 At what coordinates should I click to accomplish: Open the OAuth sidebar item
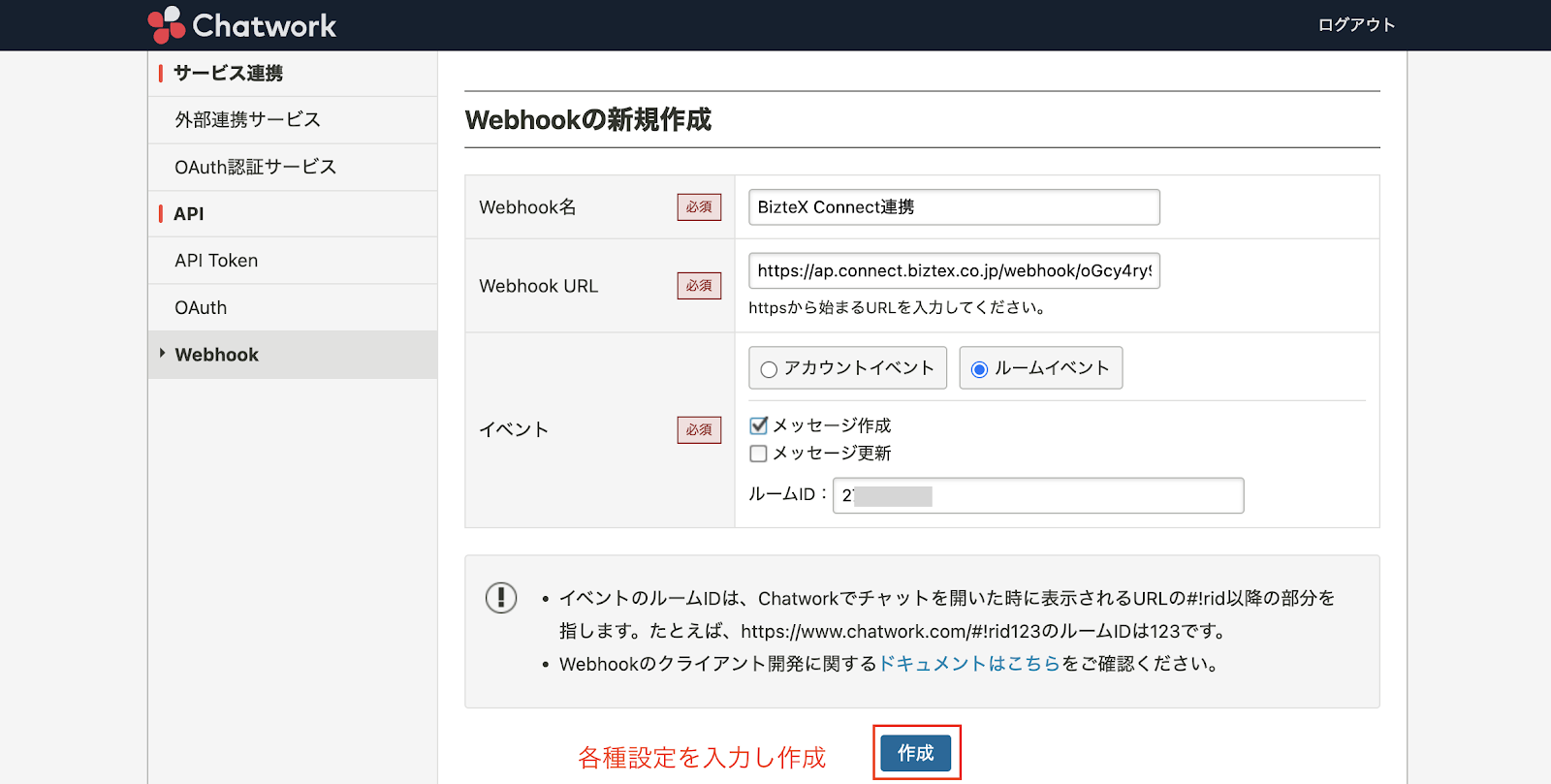click(293, 307)
